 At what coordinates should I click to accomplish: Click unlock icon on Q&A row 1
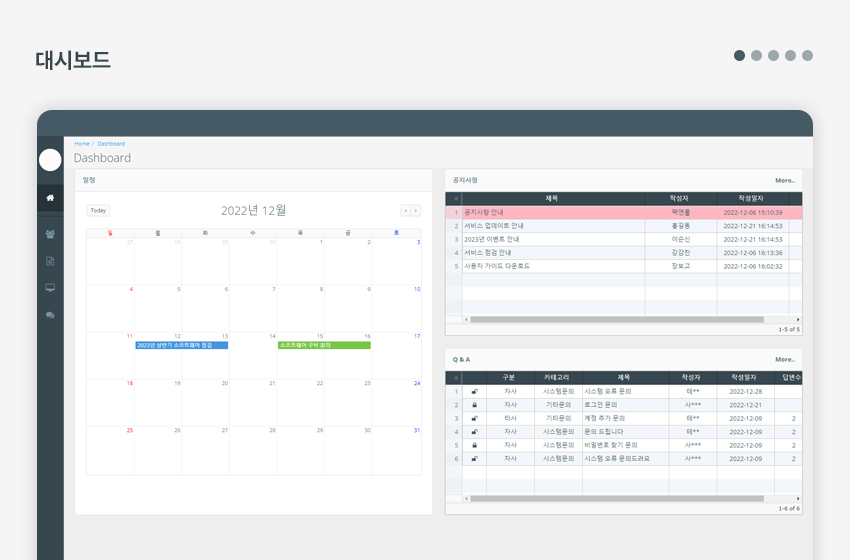pyautogui.click(x=474, y=392)
